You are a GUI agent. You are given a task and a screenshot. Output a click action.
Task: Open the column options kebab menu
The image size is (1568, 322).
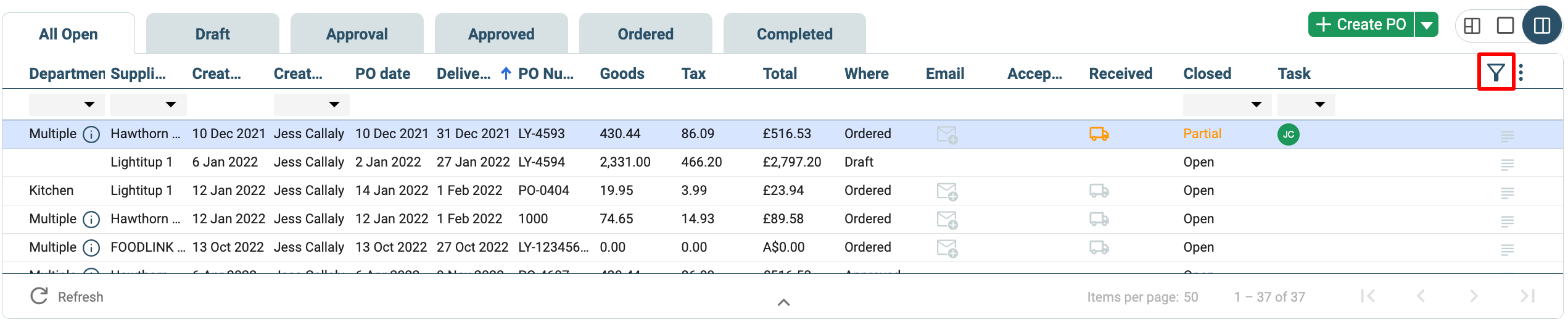click(x=1521, y=73)
